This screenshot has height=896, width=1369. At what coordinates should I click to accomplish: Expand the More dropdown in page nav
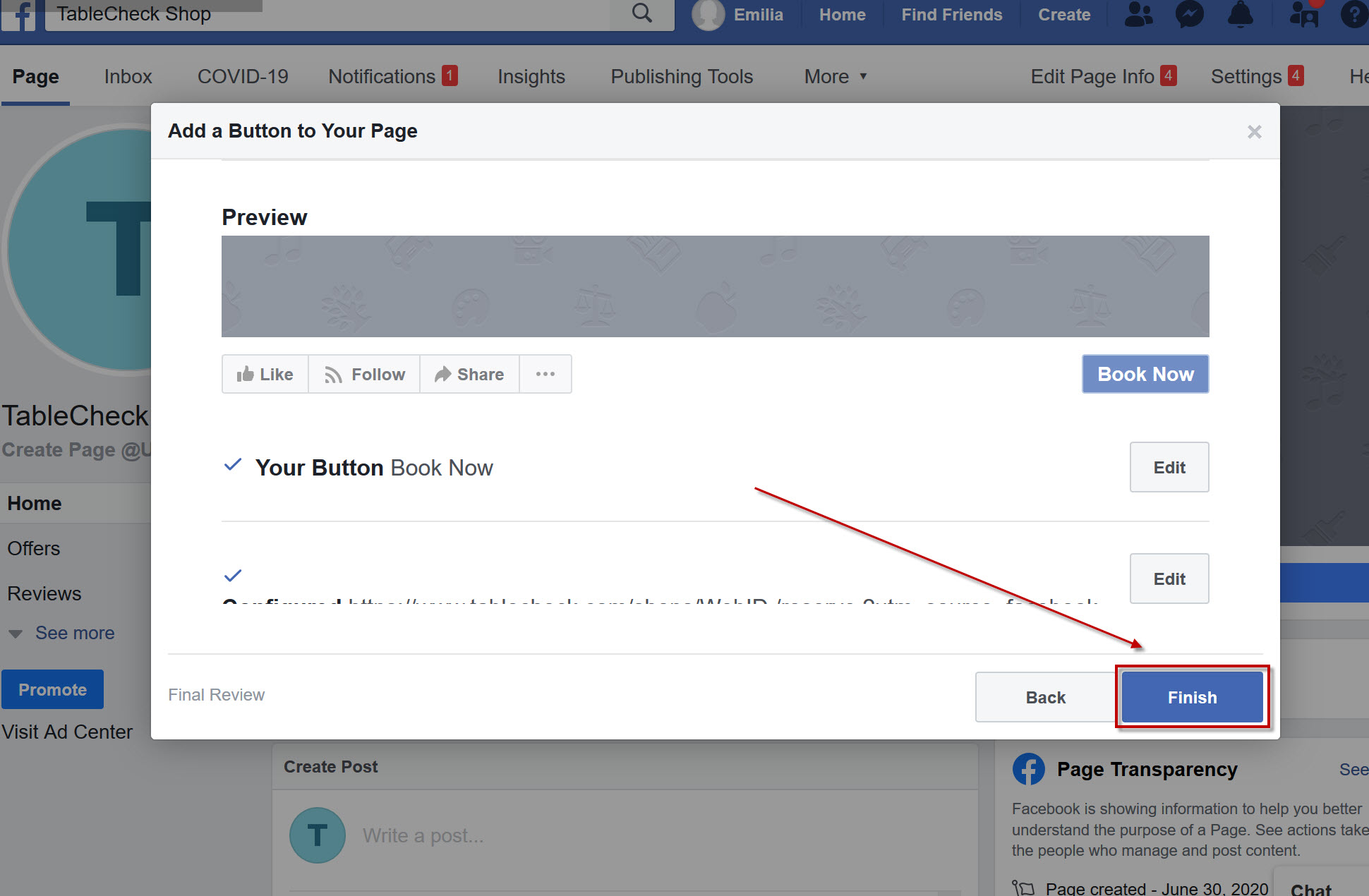click(x=836, y=76)
